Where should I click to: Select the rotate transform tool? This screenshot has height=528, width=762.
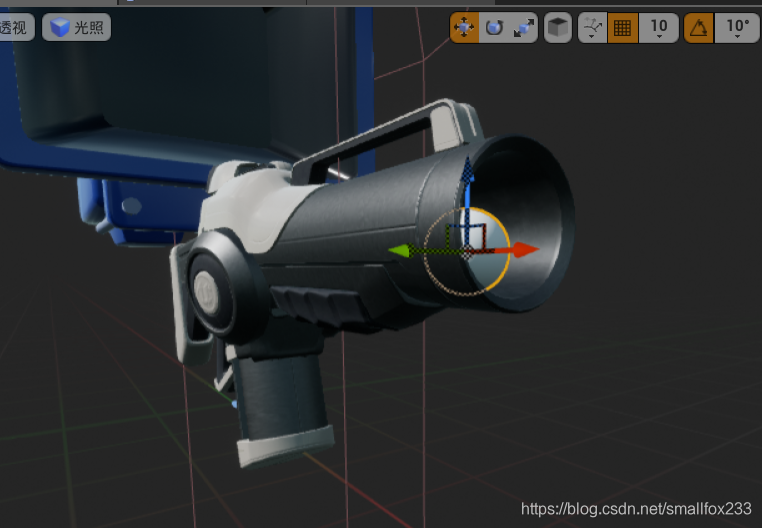pos(494,27)
